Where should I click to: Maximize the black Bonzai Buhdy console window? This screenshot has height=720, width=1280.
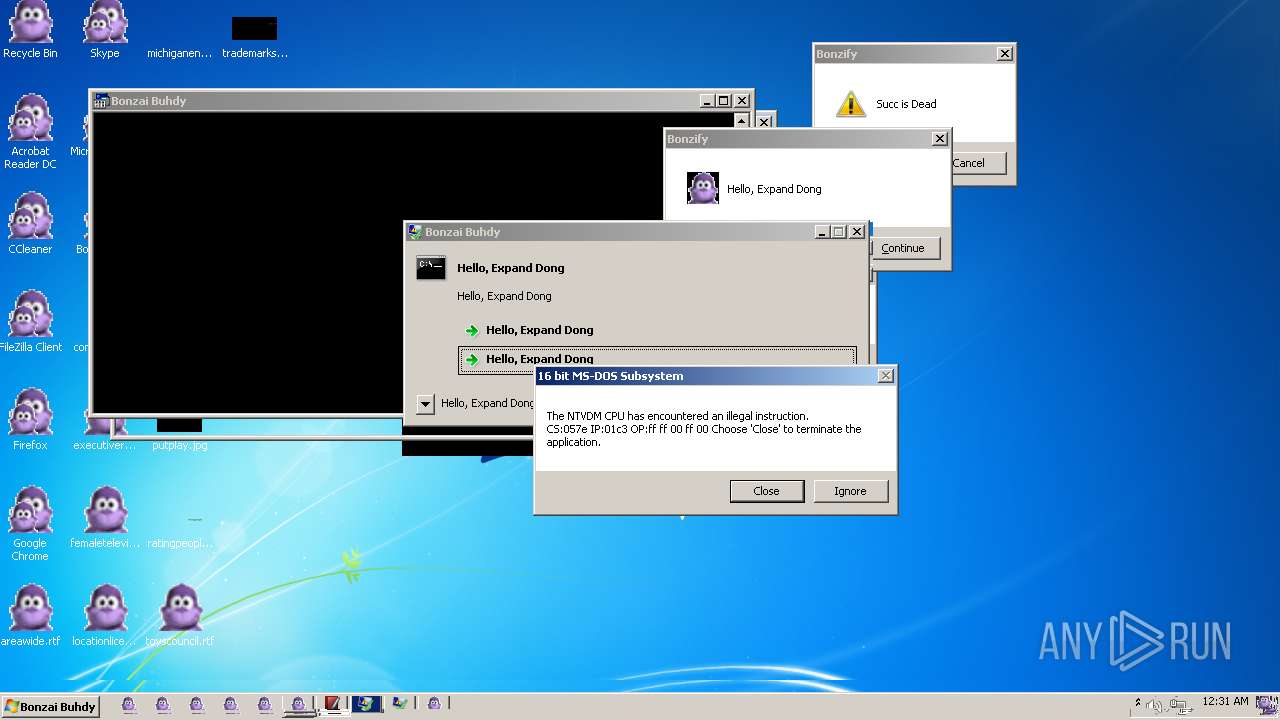(x=724, y=101)
